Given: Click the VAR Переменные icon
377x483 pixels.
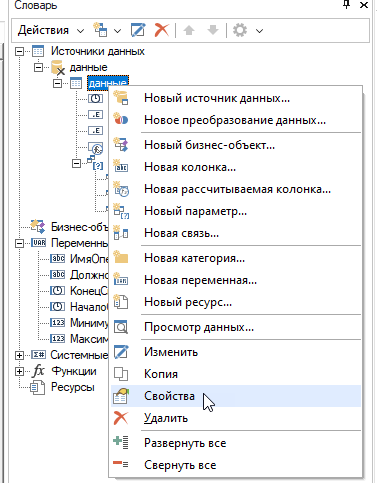Looking at the screenshot, I should coord(39,243).
